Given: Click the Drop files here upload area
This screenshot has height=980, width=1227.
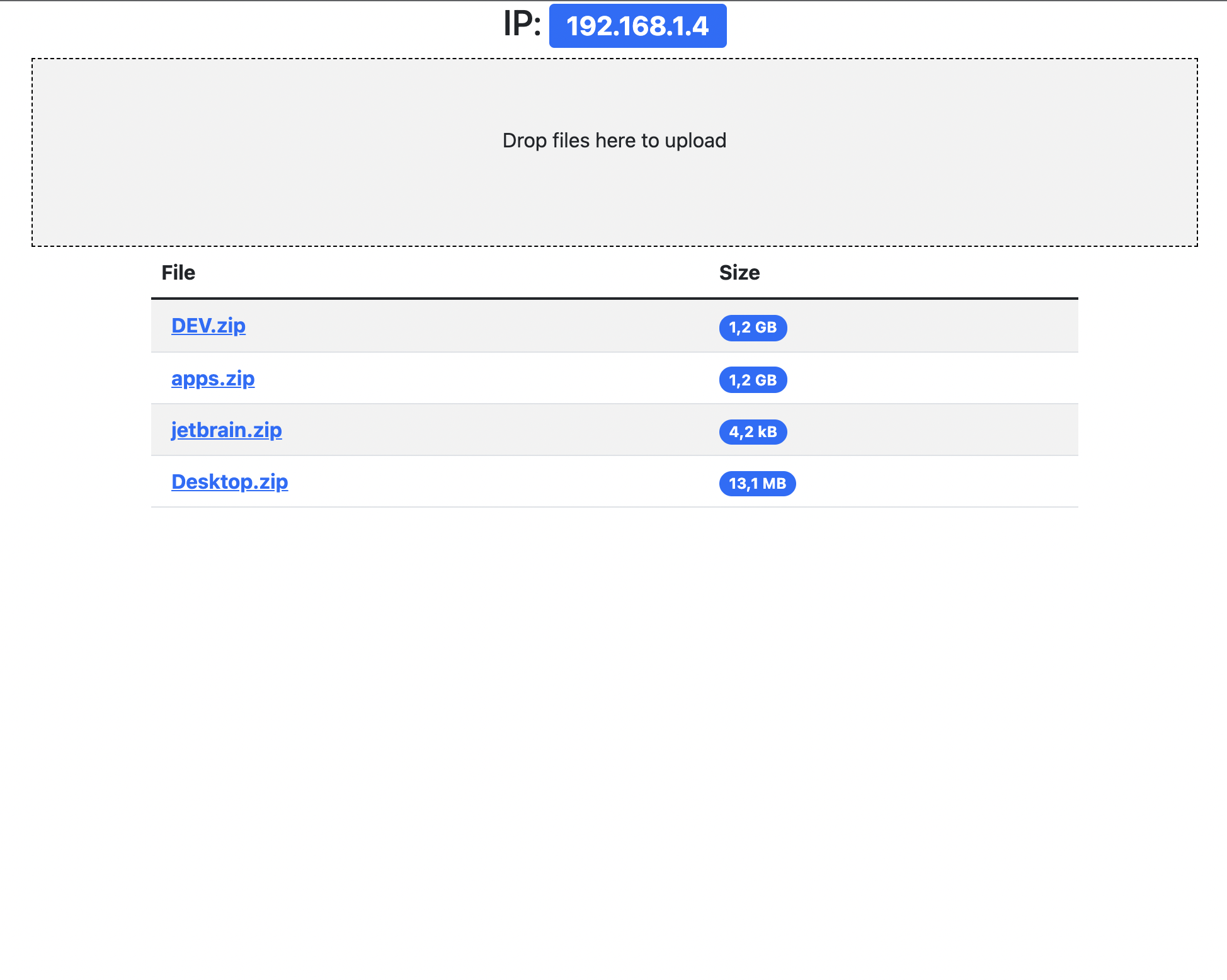Looking at the screenshot, I should pyautogui.click(x=615, y=152).
